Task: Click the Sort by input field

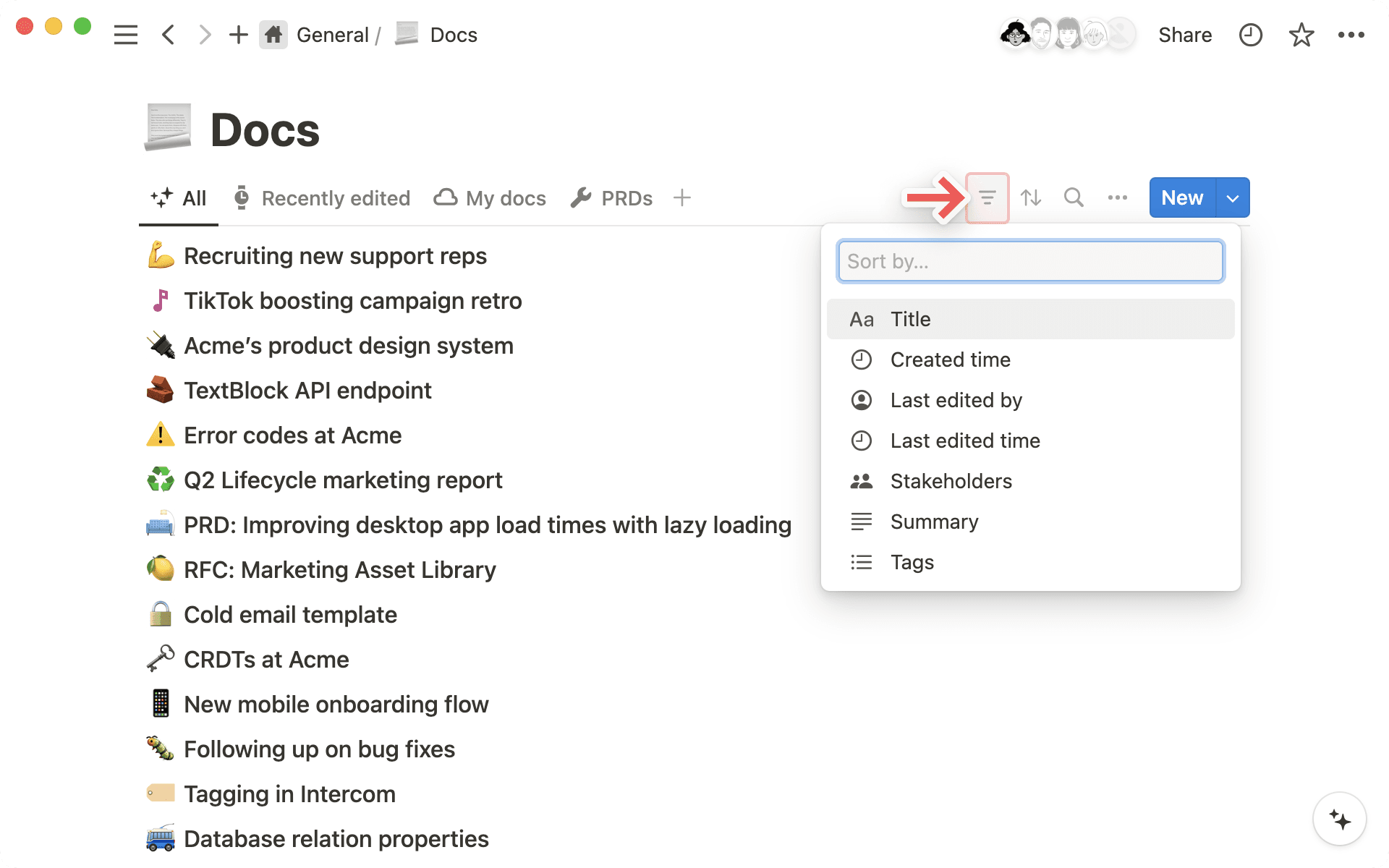Action: click(x=1030, y=261)
